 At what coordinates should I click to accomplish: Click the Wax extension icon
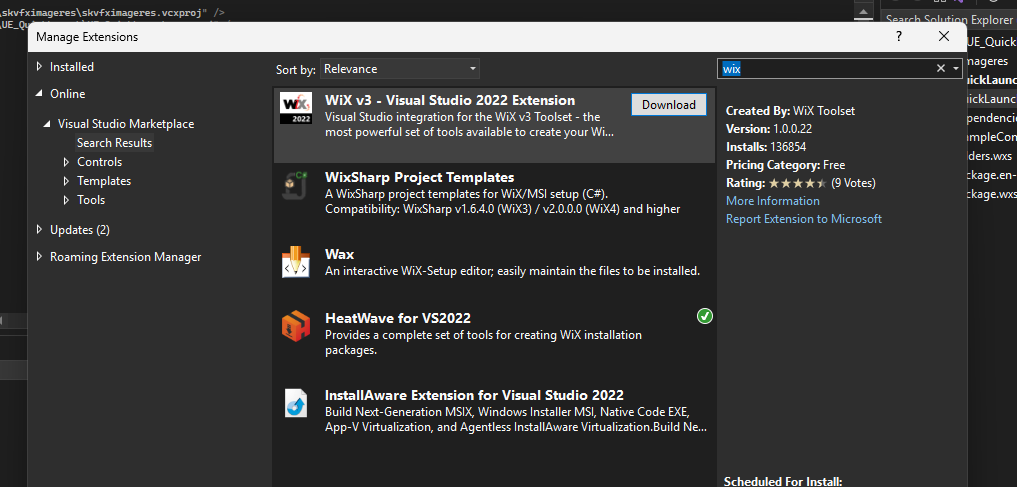tap(296, 263)
